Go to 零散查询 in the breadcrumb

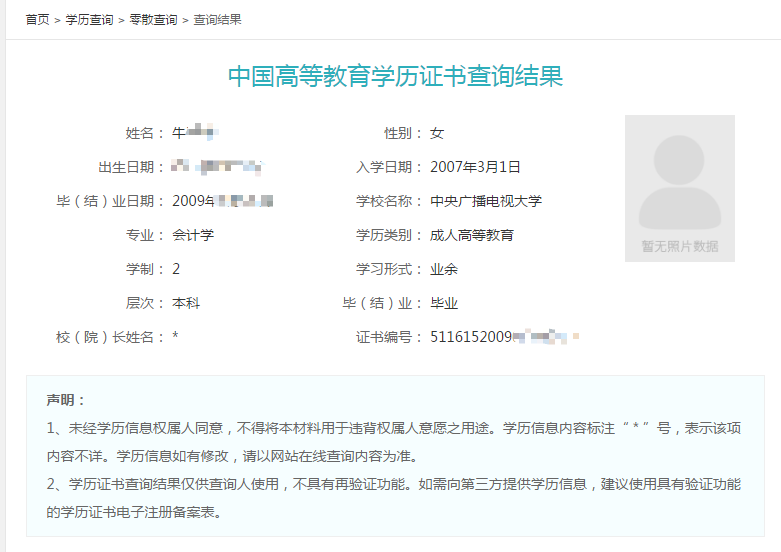(x=153, y=19)
